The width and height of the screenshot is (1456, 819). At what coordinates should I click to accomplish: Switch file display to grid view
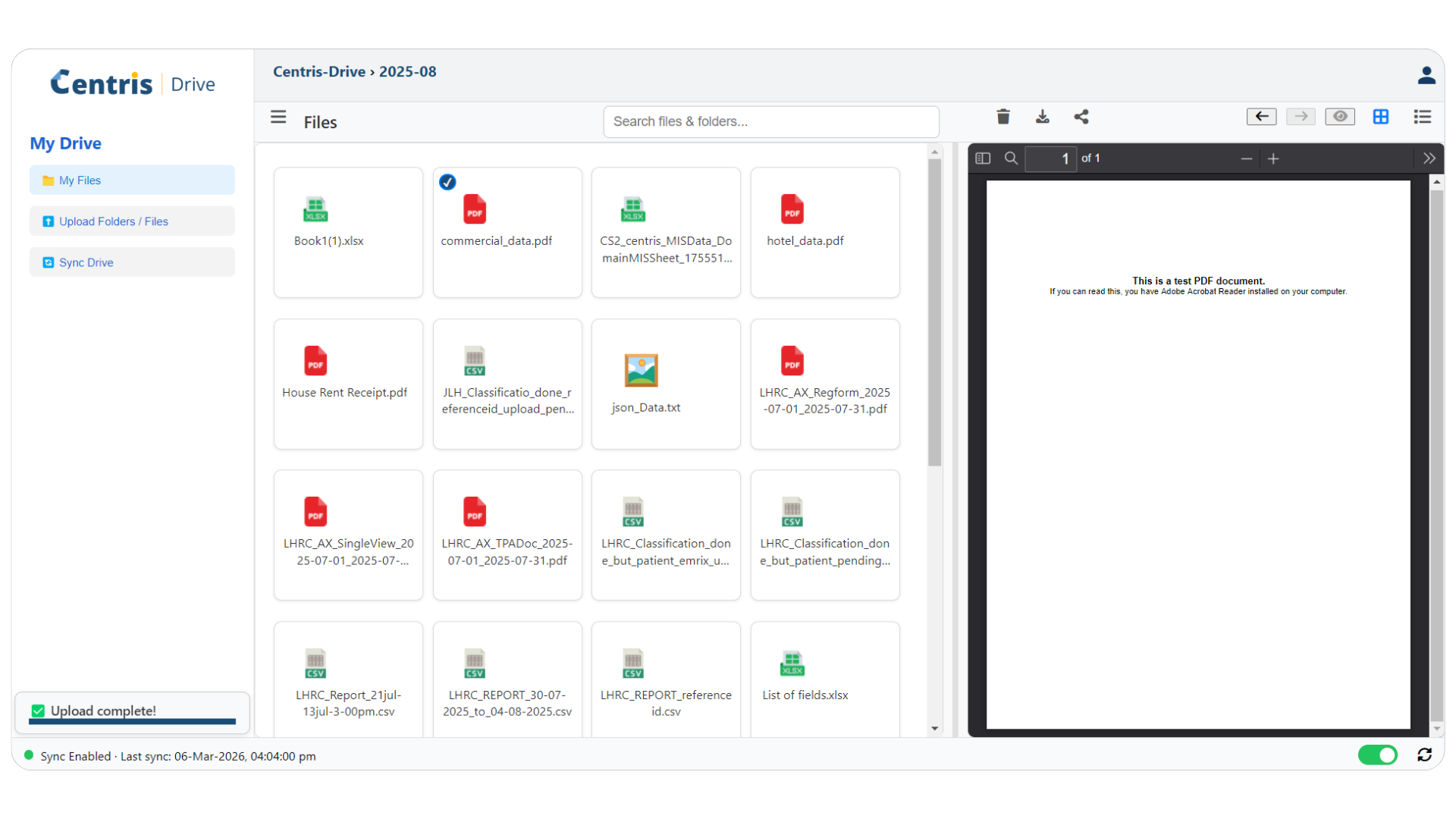tap(1381, 117)
